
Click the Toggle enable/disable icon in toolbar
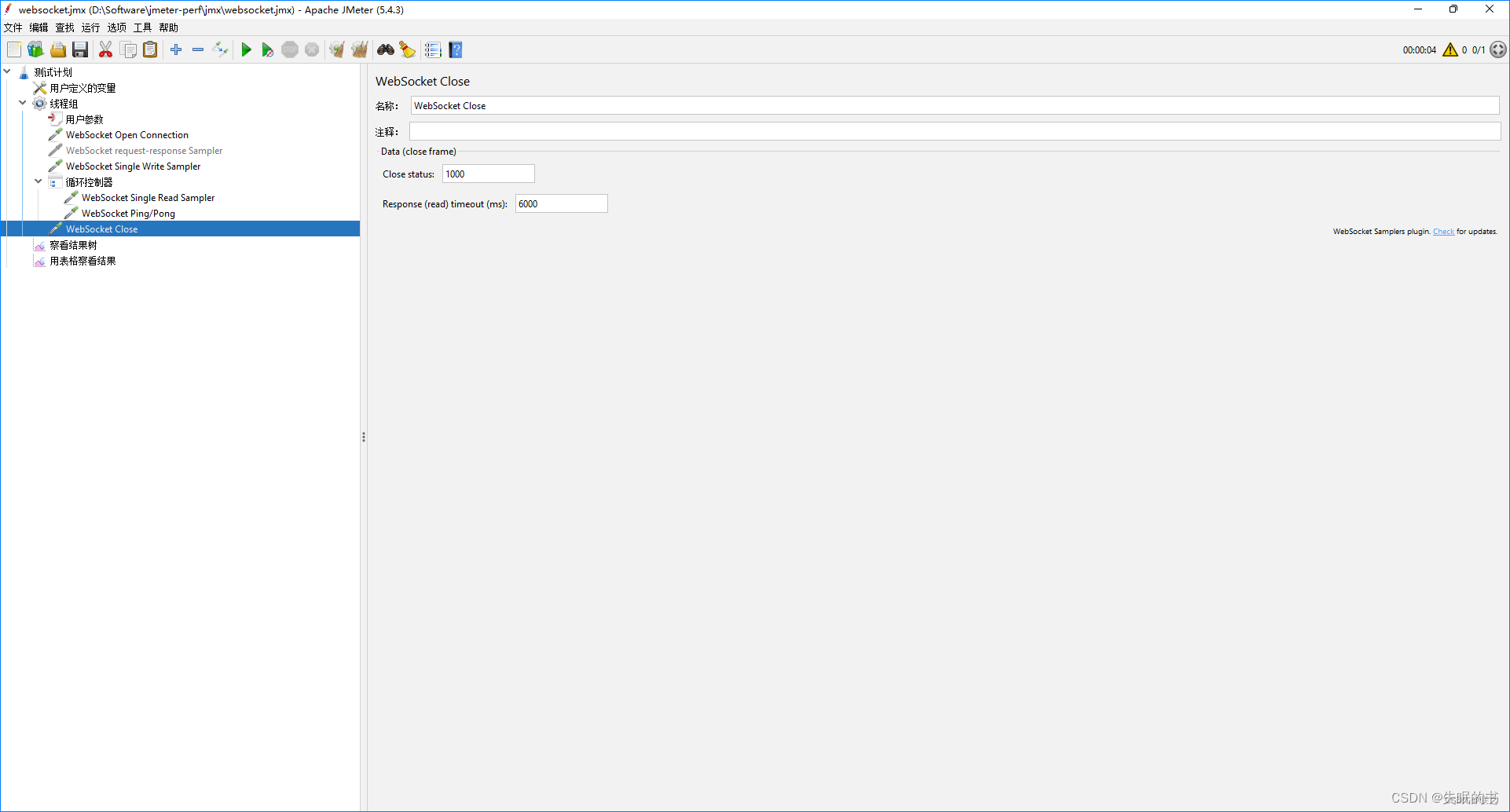coord(221,50)
